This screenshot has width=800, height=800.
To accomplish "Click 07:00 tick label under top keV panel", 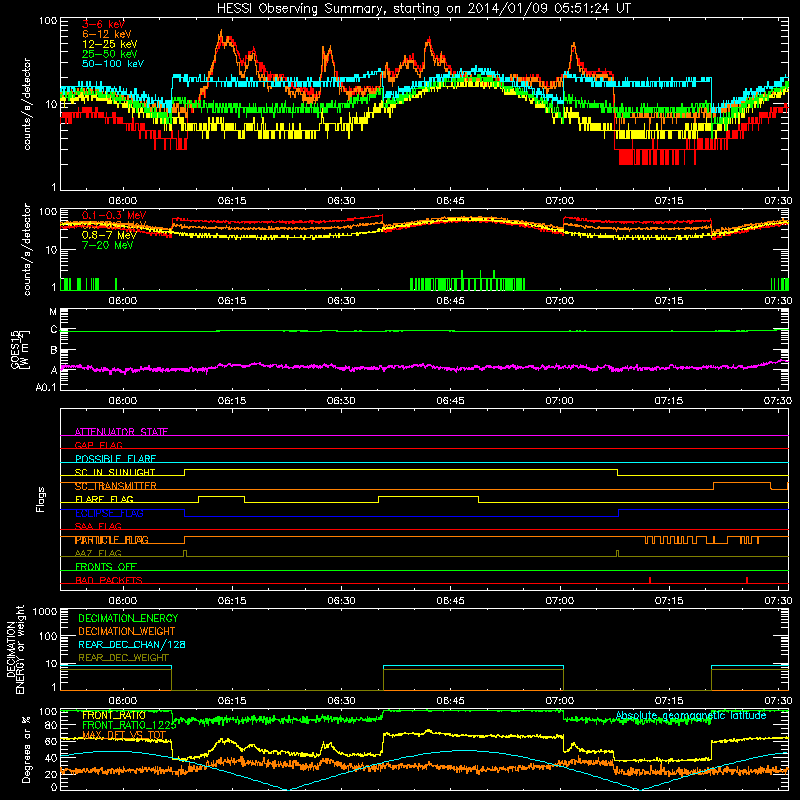I will [x=560, y=201].
